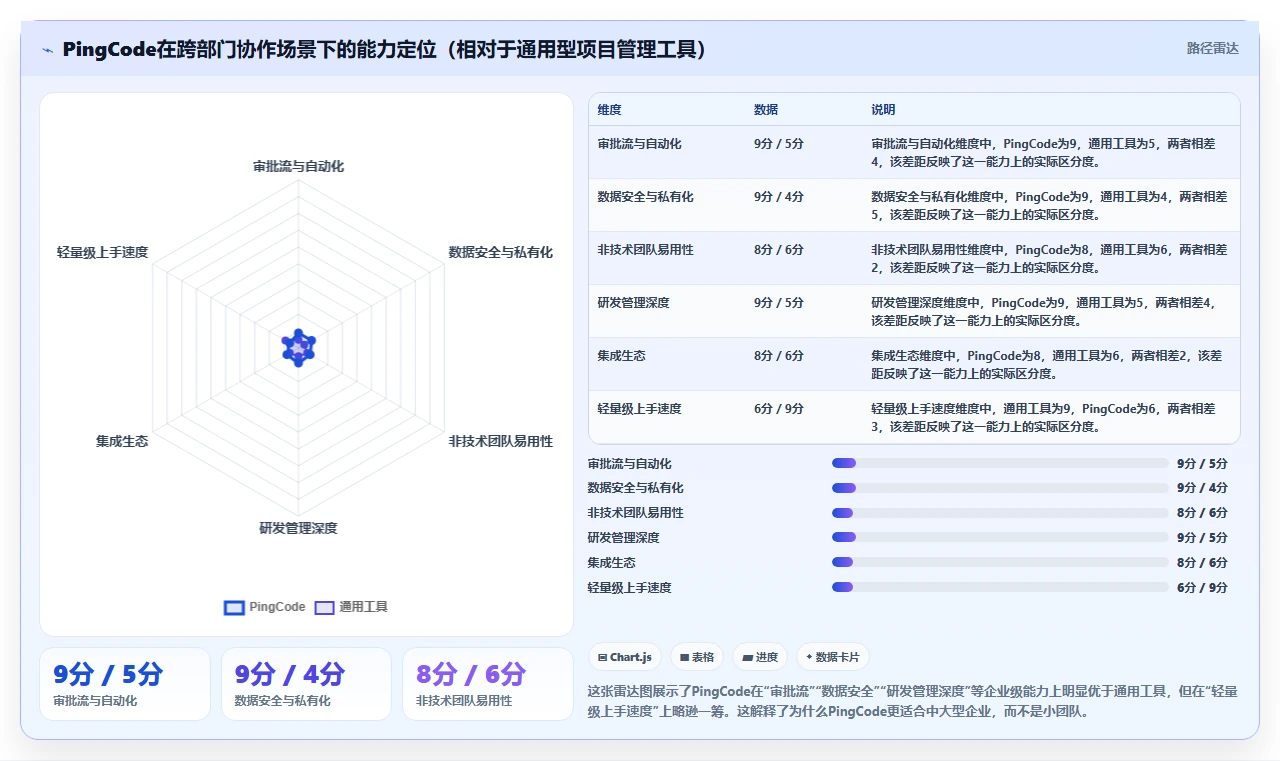Click the 集成生态 progress bar
This screenshot has width=1280, height=761.
(x=1000, y=563)
